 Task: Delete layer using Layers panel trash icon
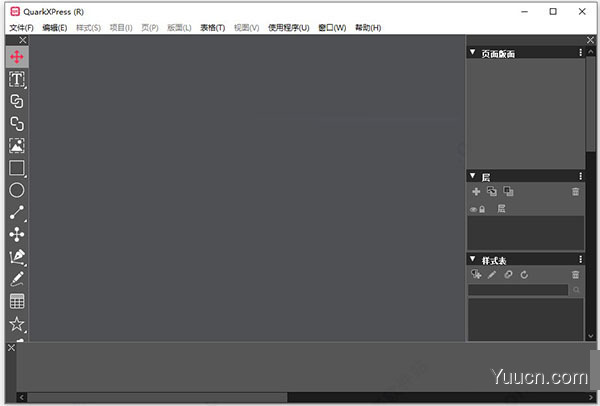(x=576, y=192)
